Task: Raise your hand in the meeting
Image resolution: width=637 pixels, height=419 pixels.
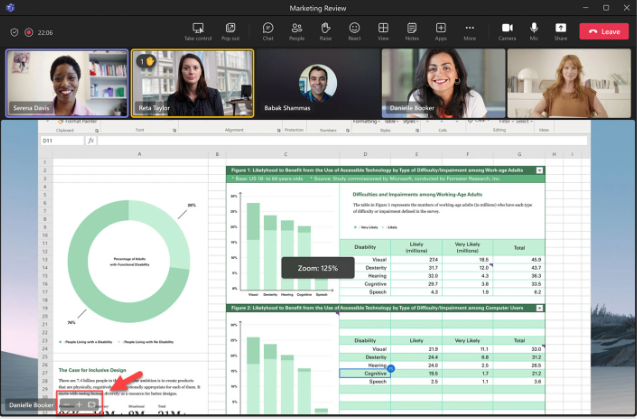Action: [326, 30]
